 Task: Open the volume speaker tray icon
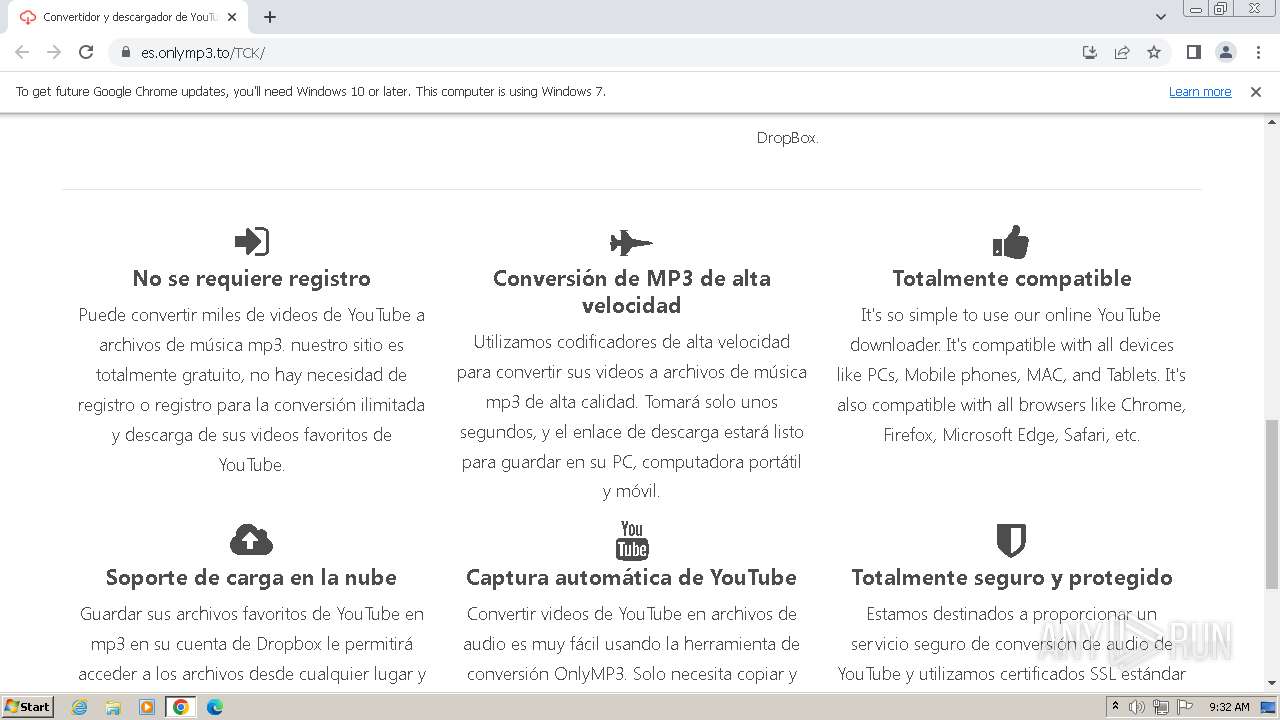pyautogui.click(x=1138, y=707)
